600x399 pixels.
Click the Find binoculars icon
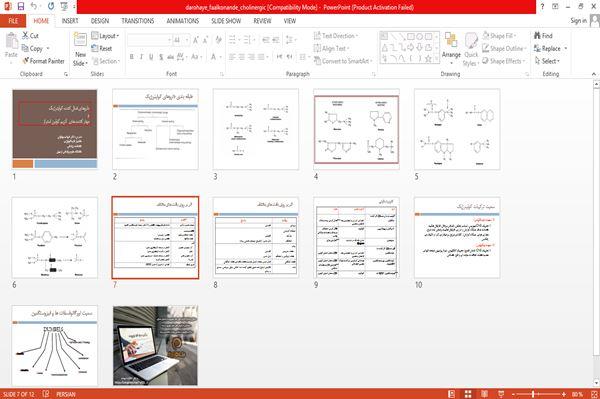coord(537,36)
